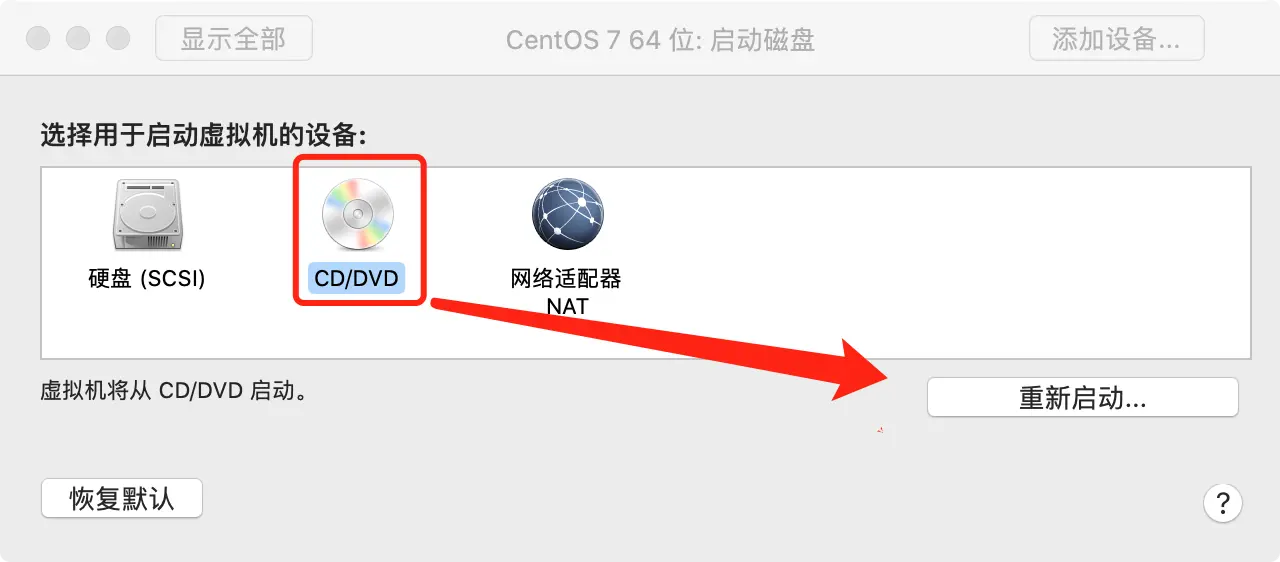The height and width of the screenshot is (562, 1280).
Task: Minimize the window with the middle title-bar button
Action: [x=78, y=39]
